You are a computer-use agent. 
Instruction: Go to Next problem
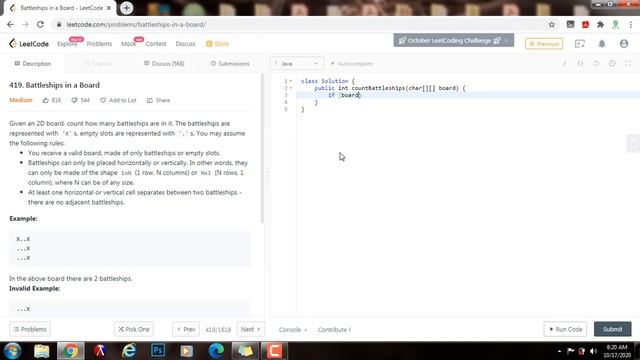[x=251, y=329]
